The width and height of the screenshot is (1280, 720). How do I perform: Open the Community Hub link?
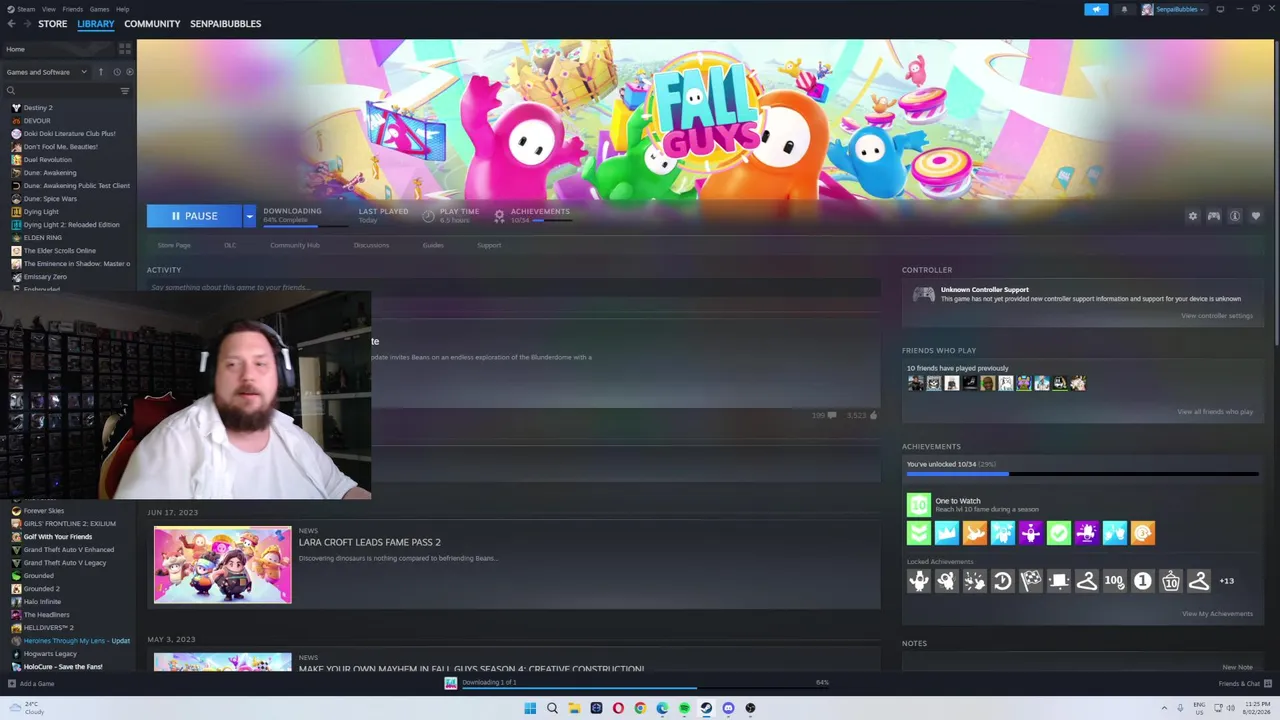pos(294,245)
